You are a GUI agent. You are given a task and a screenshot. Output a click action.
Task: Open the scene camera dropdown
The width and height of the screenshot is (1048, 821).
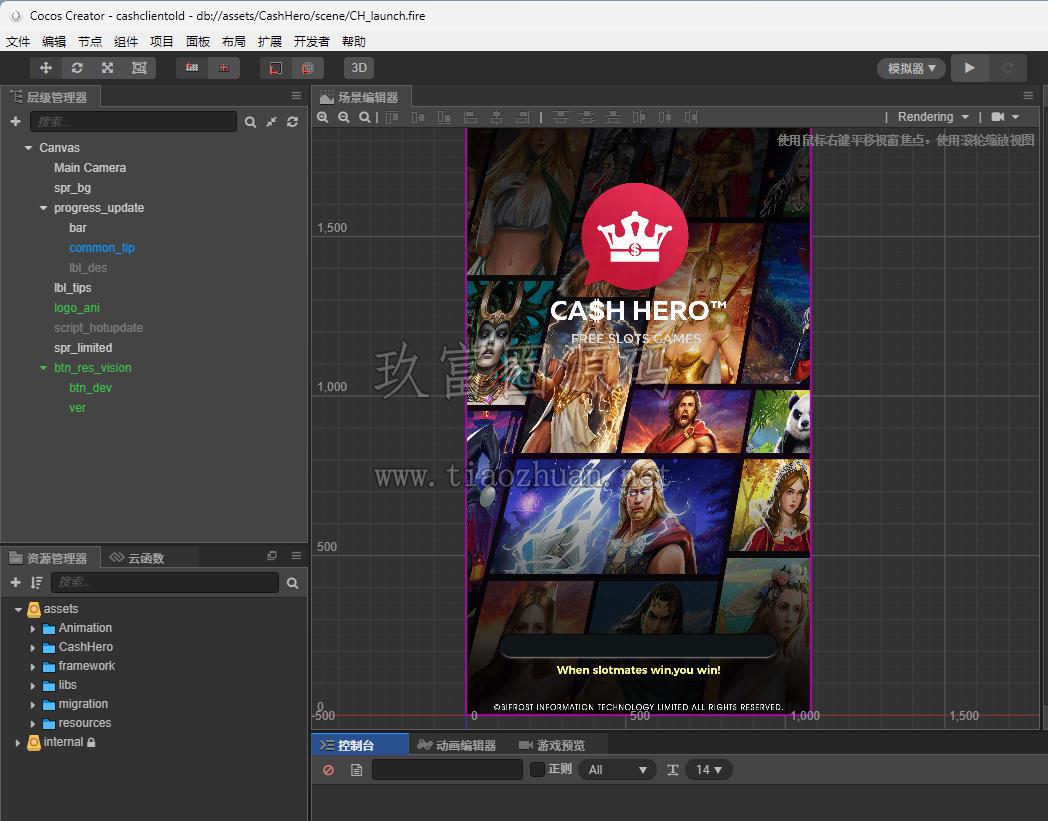(1005, 117)
